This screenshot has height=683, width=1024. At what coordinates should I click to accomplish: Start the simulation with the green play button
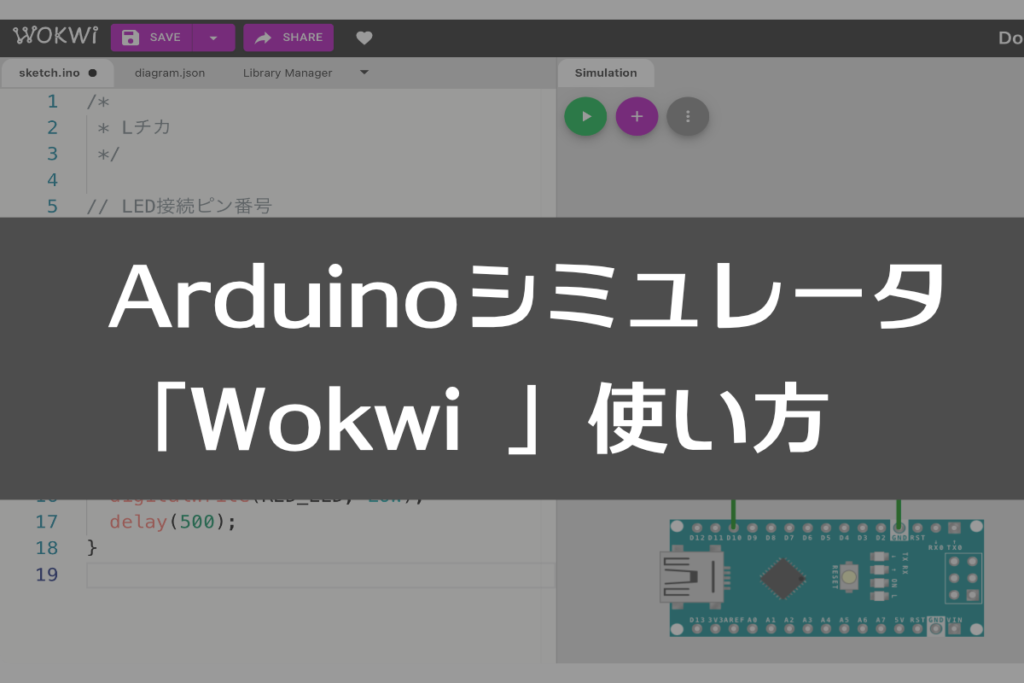[x=585, y=116]
